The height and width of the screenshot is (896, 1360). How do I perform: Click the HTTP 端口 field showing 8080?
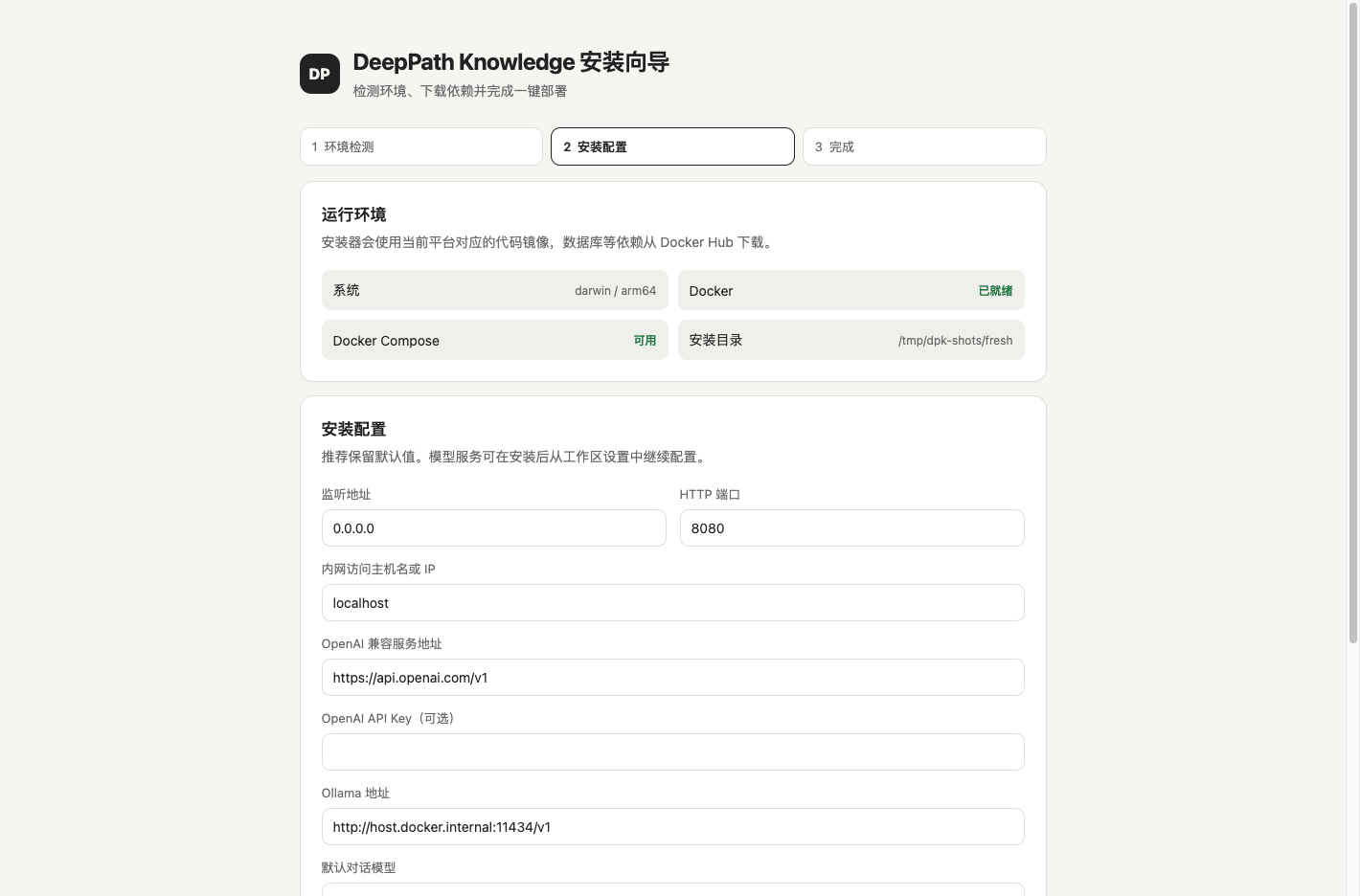[852, 528]
